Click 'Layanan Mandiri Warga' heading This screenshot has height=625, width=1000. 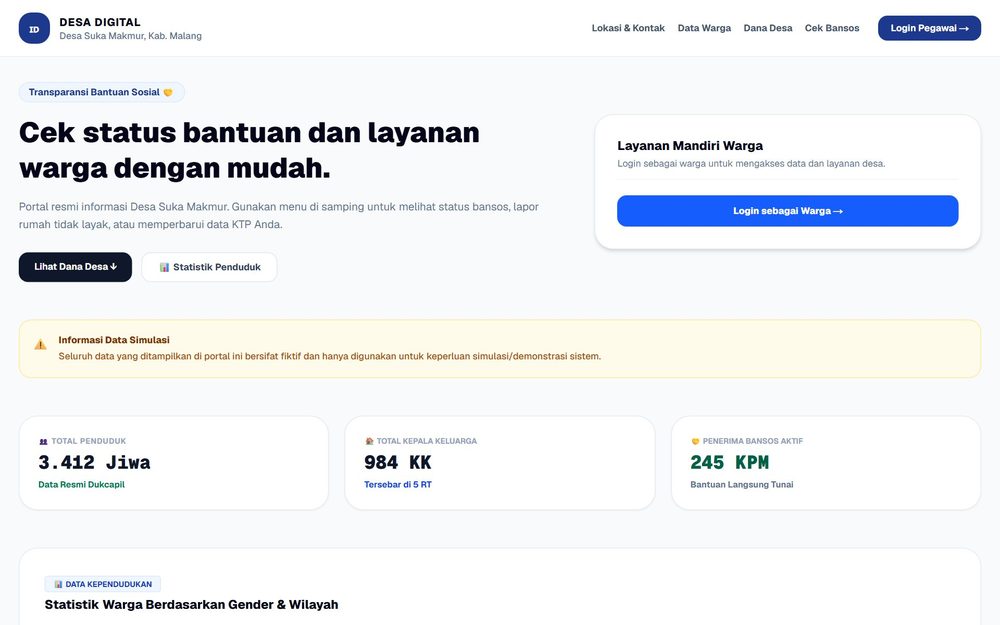[x=690, y=145]
